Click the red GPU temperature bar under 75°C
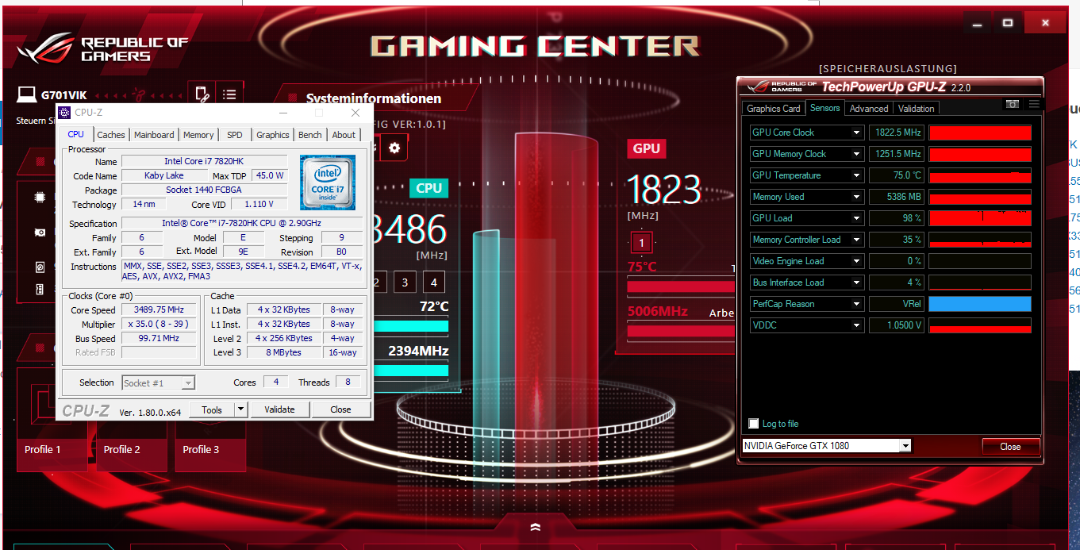The height and width of the screenshot is (550, 1080). [682, 287]
